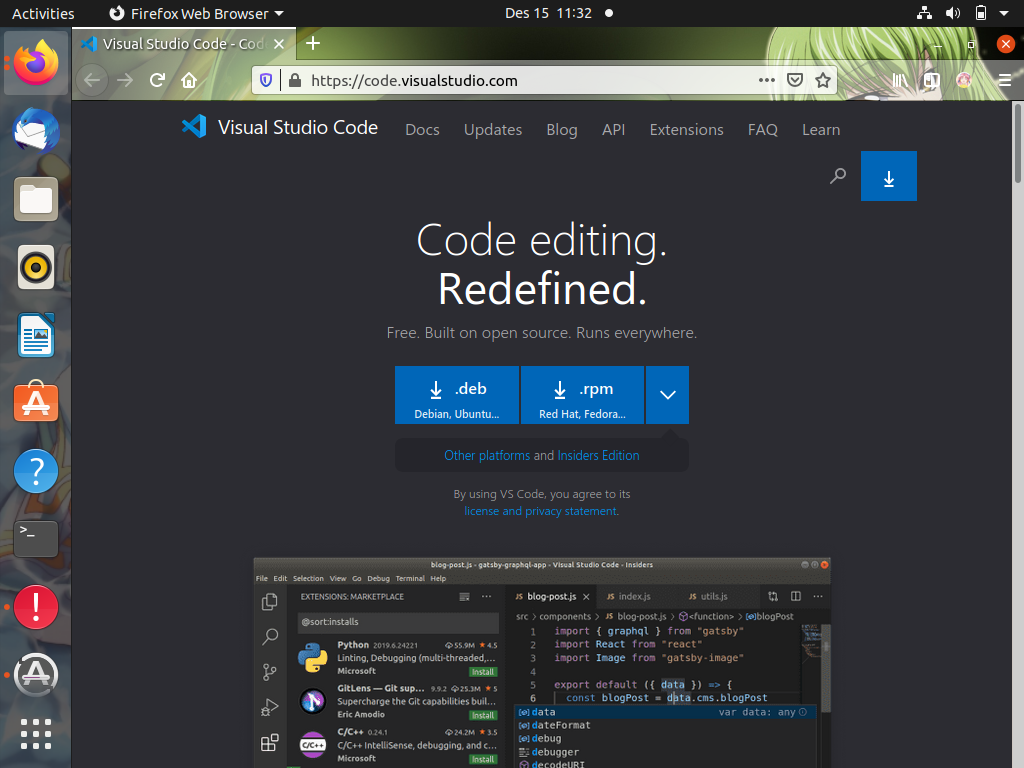1024x768 pixels.
Task: Open the Firefox Web Browser title bar menu
Action: [196, 13]
